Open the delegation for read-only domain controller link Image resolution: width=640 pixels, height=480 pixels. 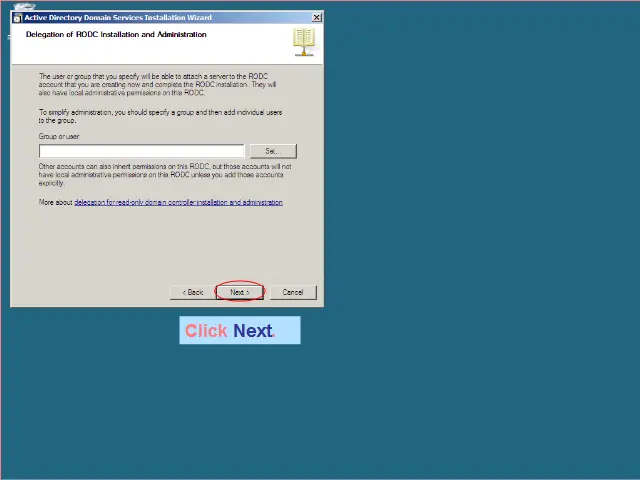(x=178, y=202)
